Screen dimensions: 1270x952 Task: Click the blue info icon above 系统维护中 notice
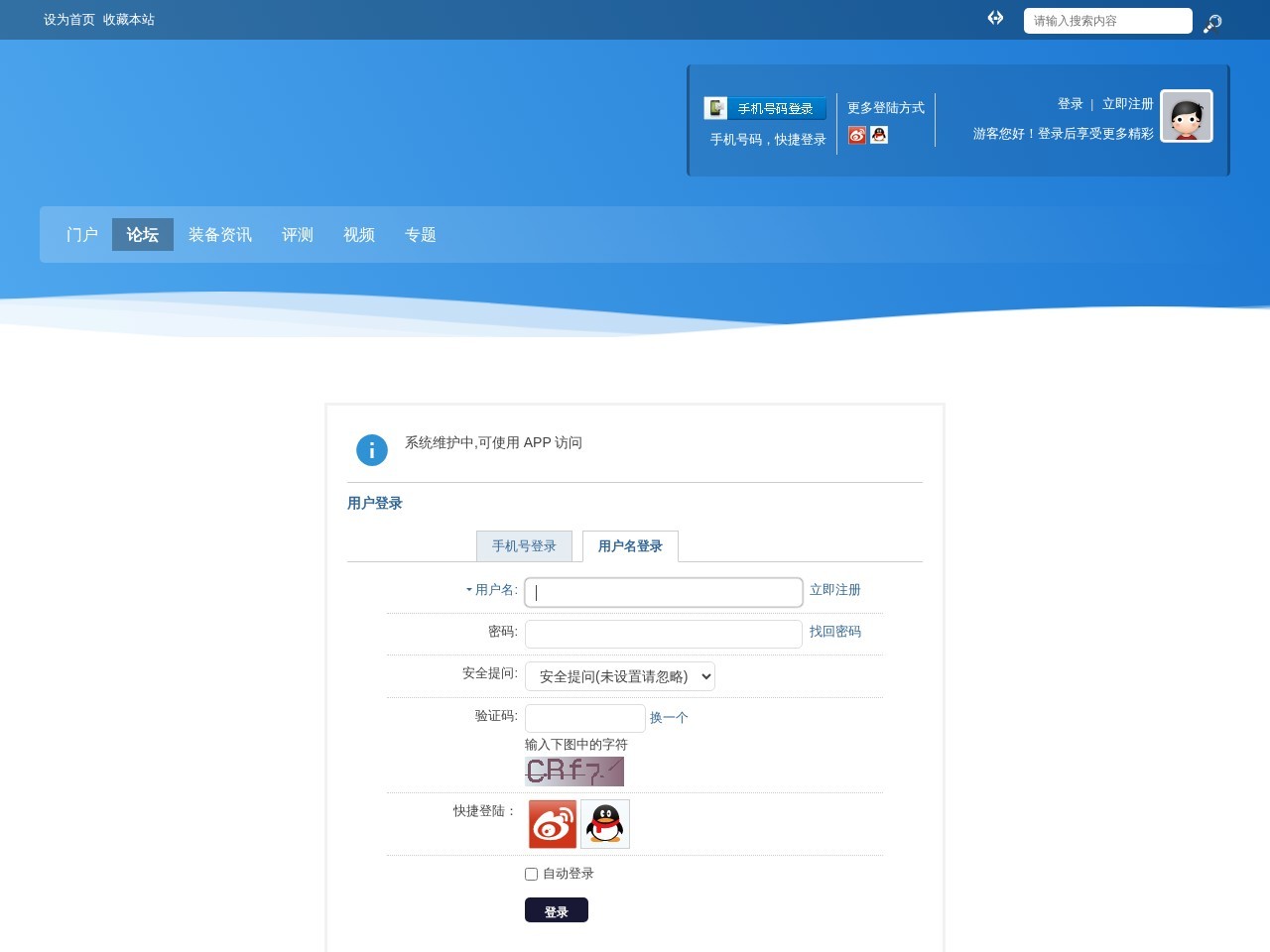point(372,449)
